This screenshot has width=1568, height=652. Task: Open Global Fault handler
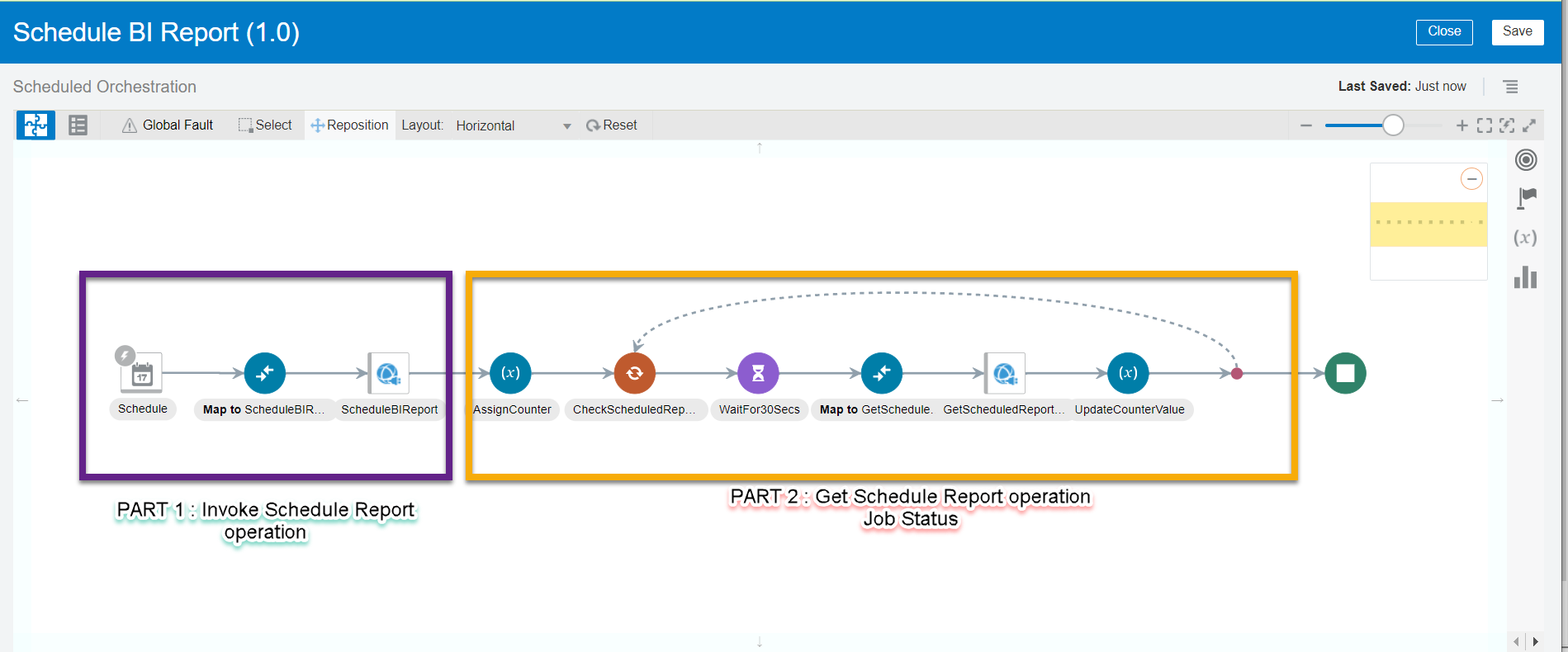click(x=168, y=125)
